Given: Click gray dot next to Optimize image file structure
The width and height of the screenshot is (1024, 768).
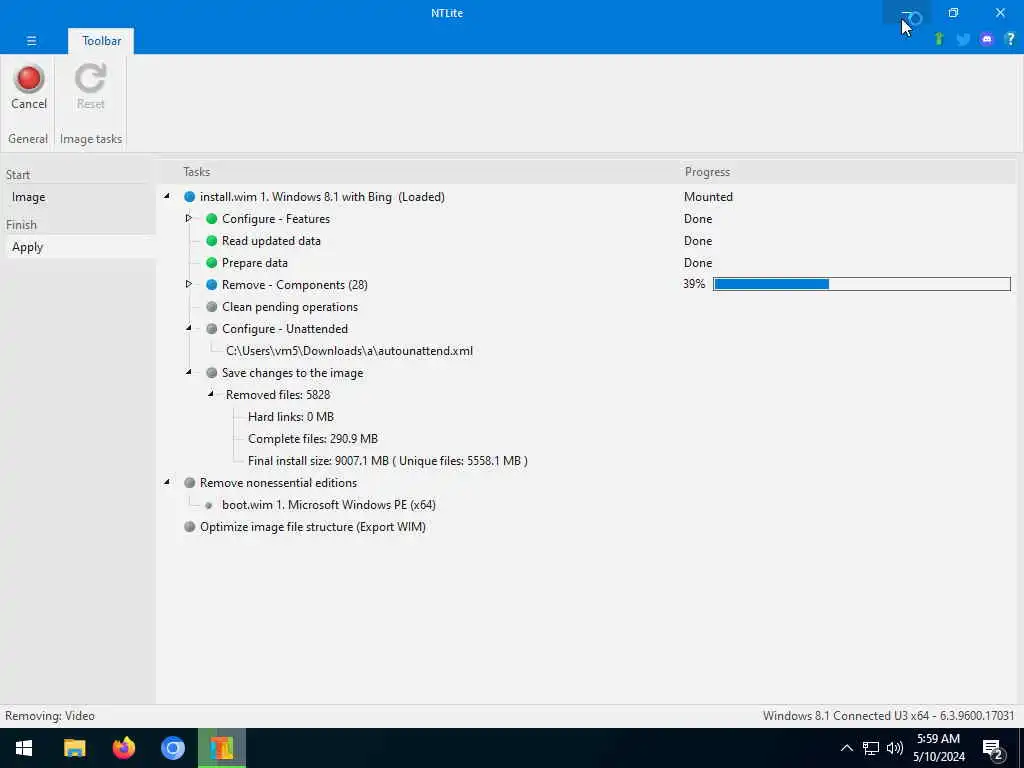Looking at the screenshot, I should click(x=189, y=526).
